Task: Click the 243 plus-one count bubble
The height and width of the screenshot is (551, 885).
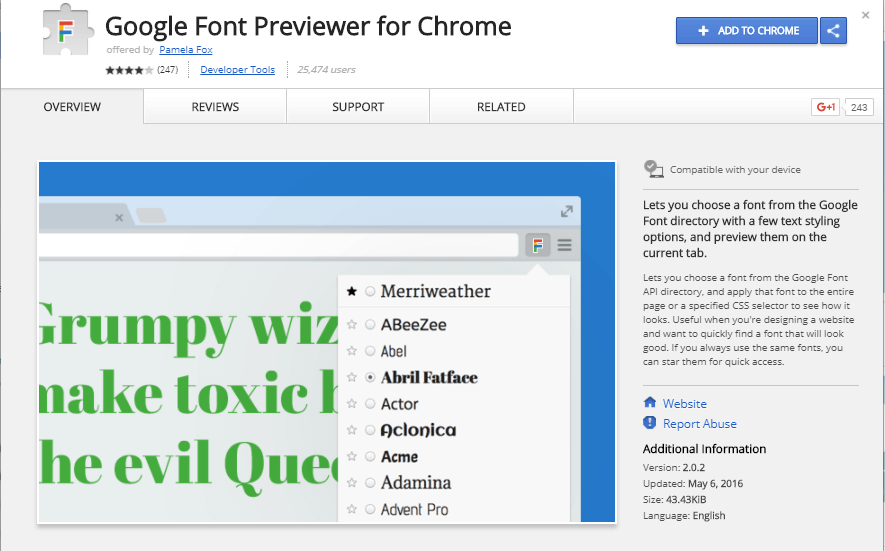Action: [x=859, y=107]
